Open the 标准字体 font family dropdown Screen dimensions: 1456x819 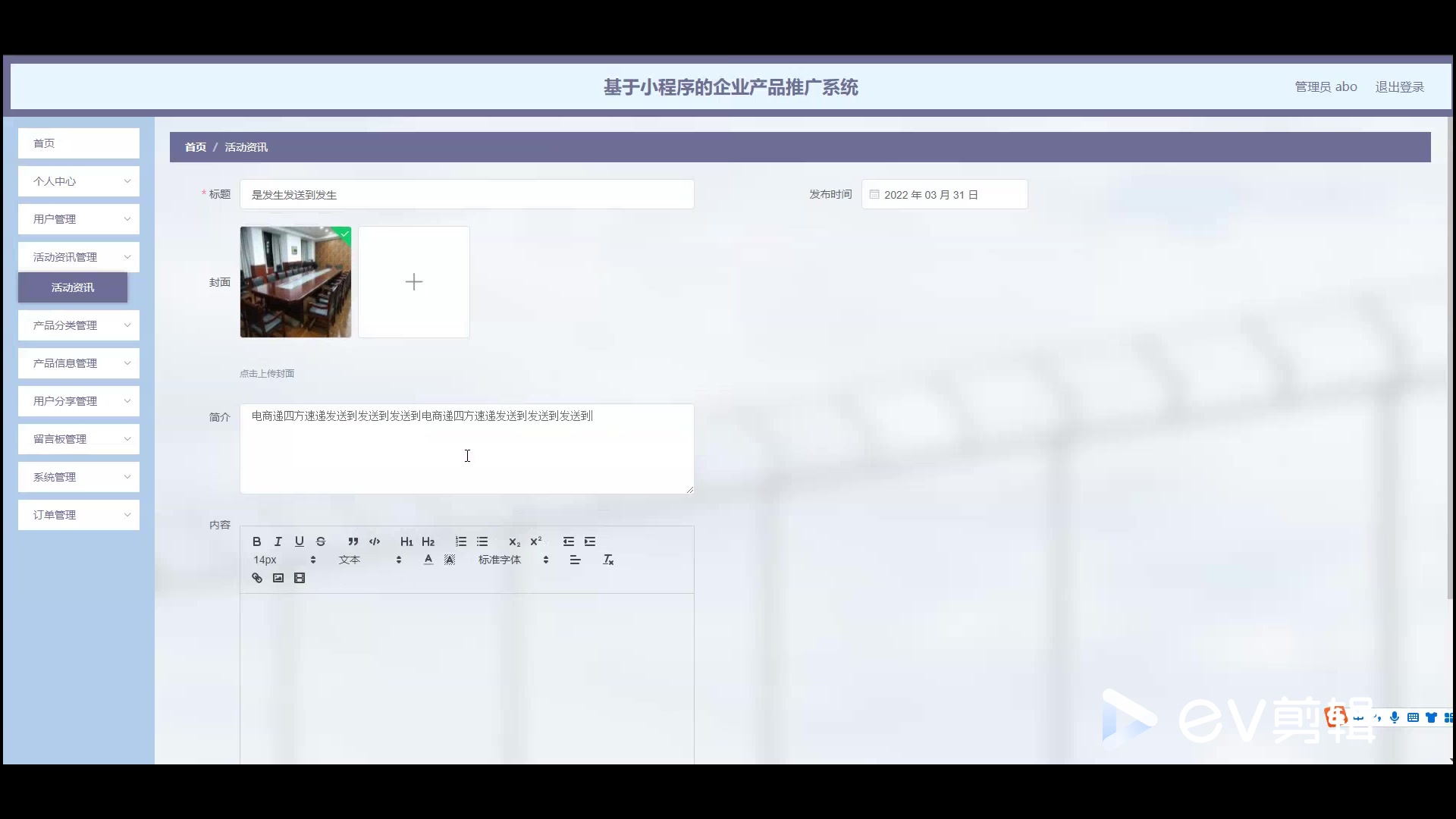[x=513, y=560]
